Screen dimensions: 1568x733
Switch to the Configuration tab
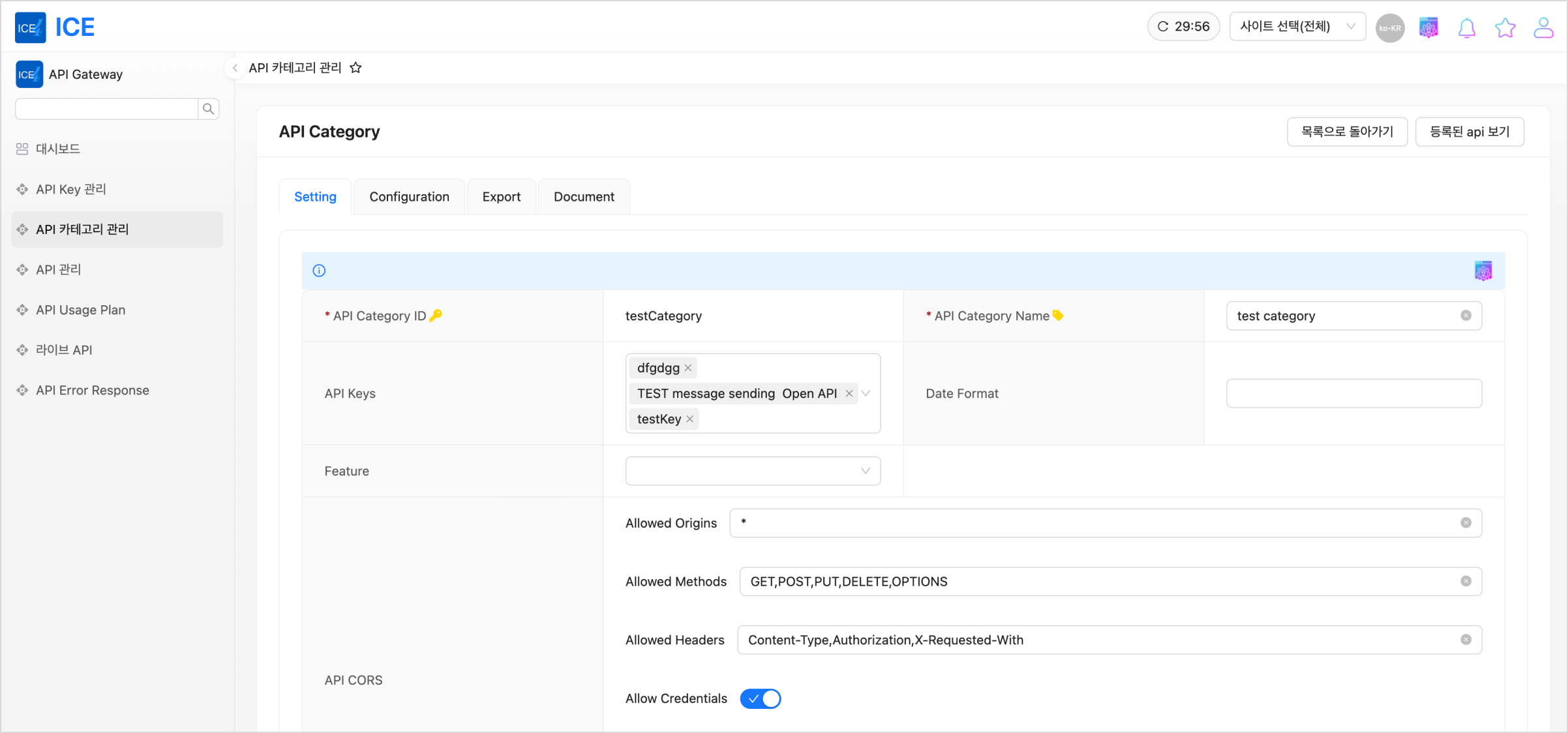(409, 197)
